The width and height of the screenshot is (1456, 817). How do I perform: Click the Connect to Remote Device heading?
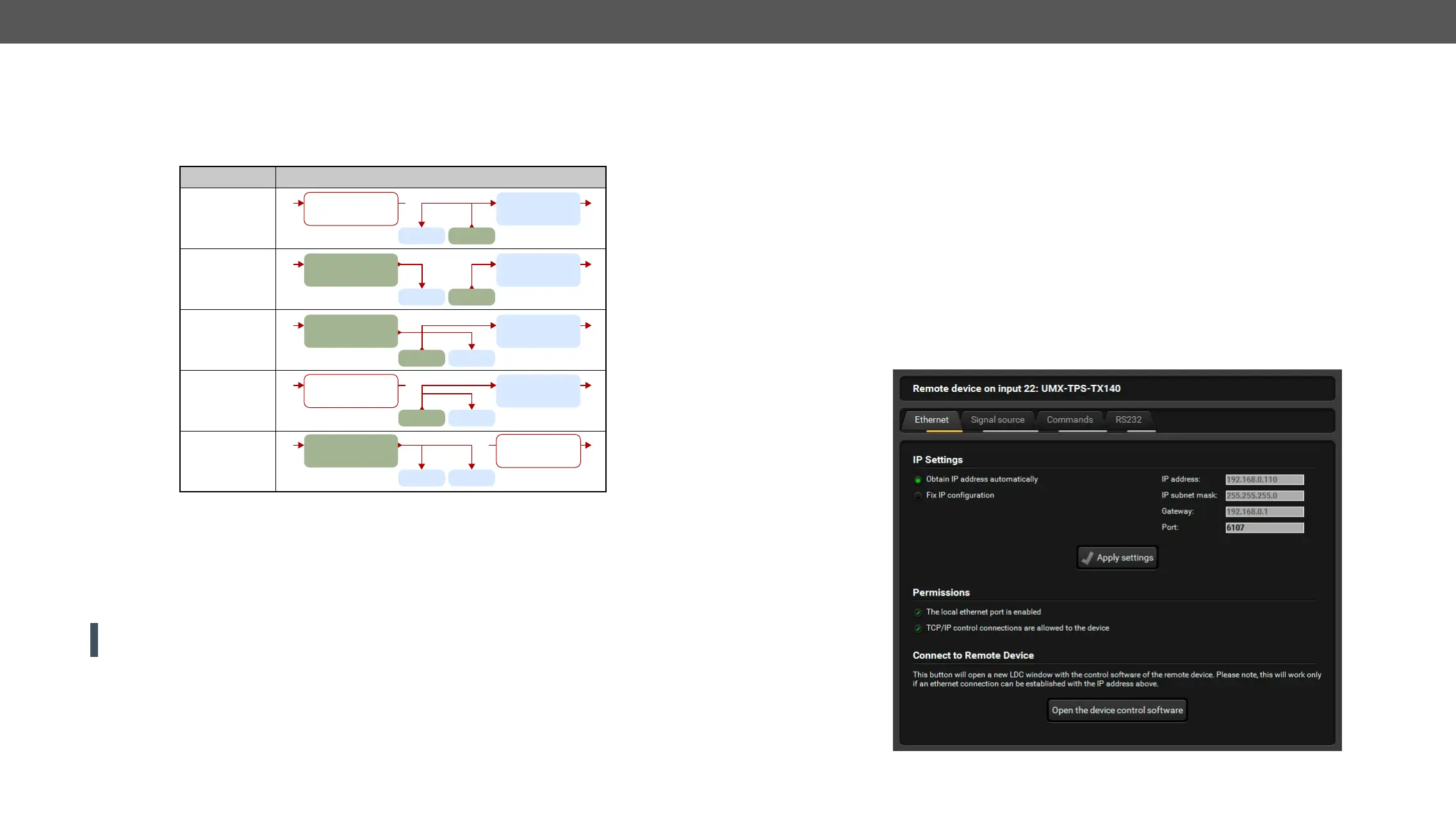972,655
